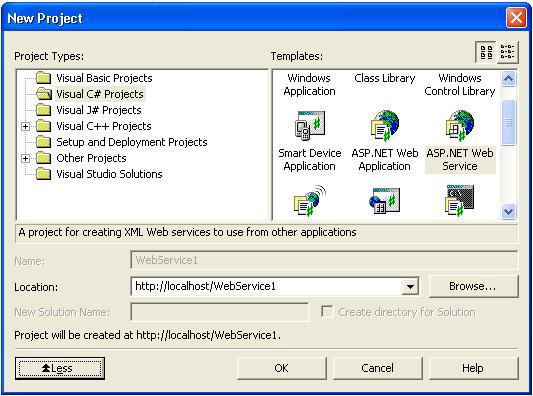Image resolution: width=533 pixels, height=396 pixels.
Task: Confirm with the OK button
Action: coord(281,368)
